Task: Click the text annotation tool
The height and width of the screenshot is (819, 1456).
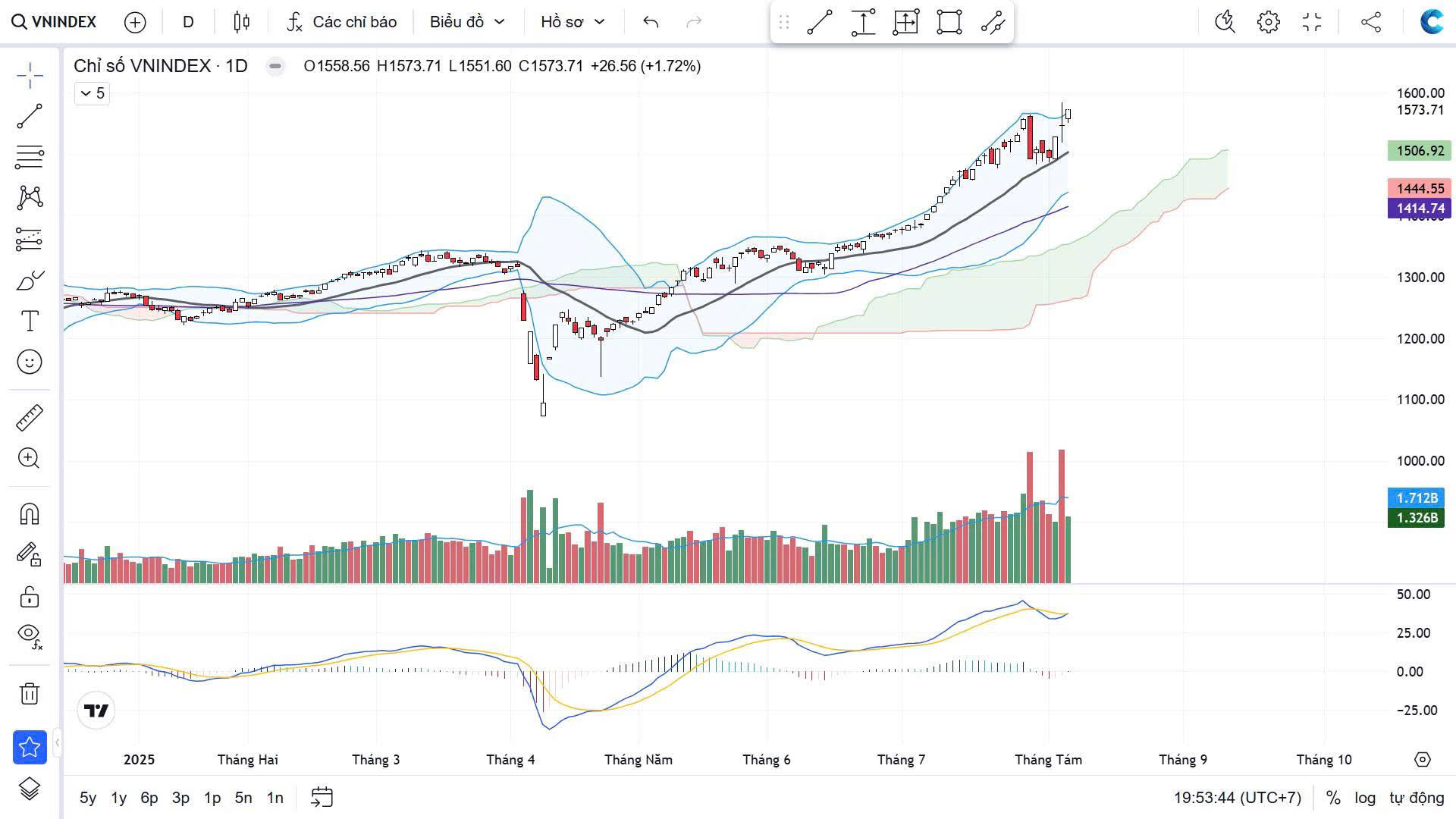Action: [30, 322]
